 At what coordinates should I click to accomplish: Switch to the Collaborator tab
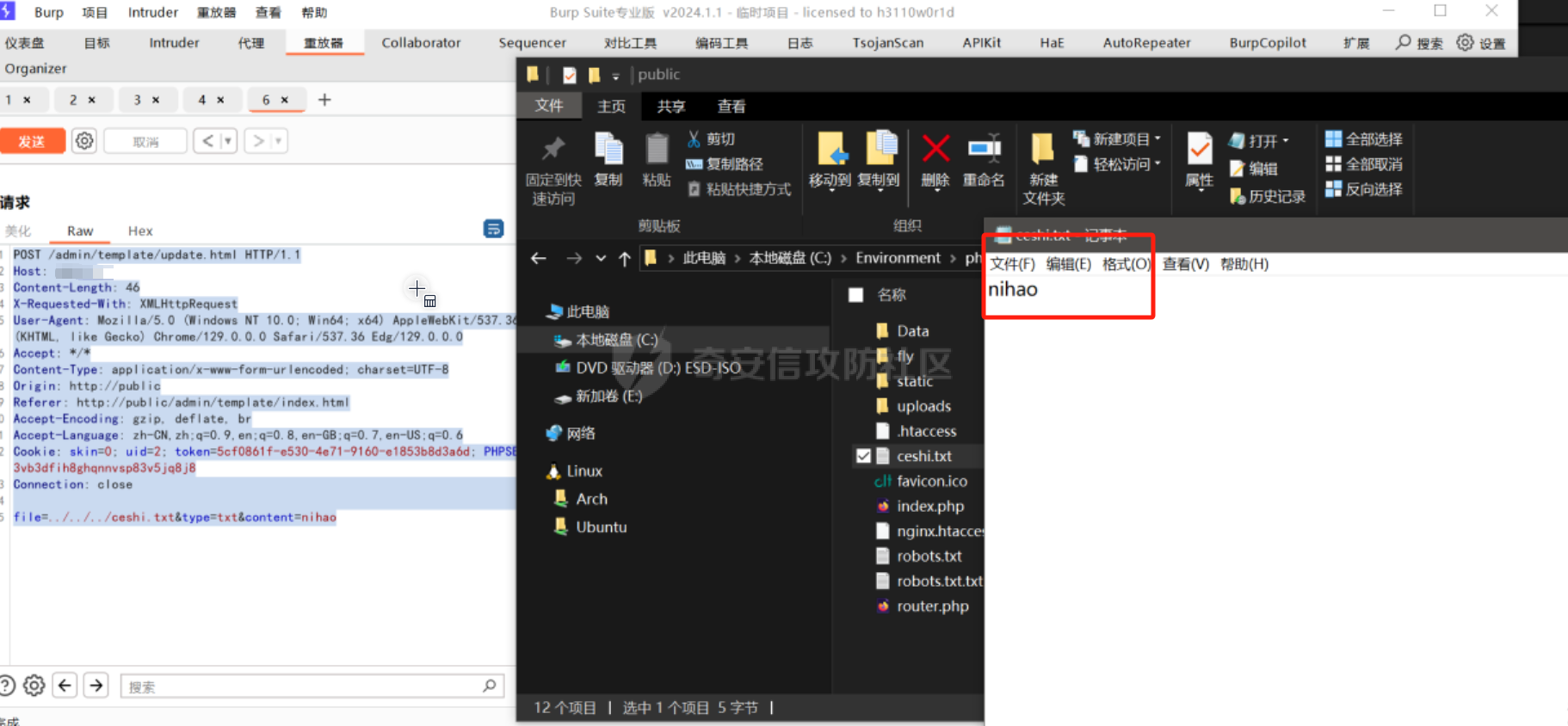coord(421,43)
